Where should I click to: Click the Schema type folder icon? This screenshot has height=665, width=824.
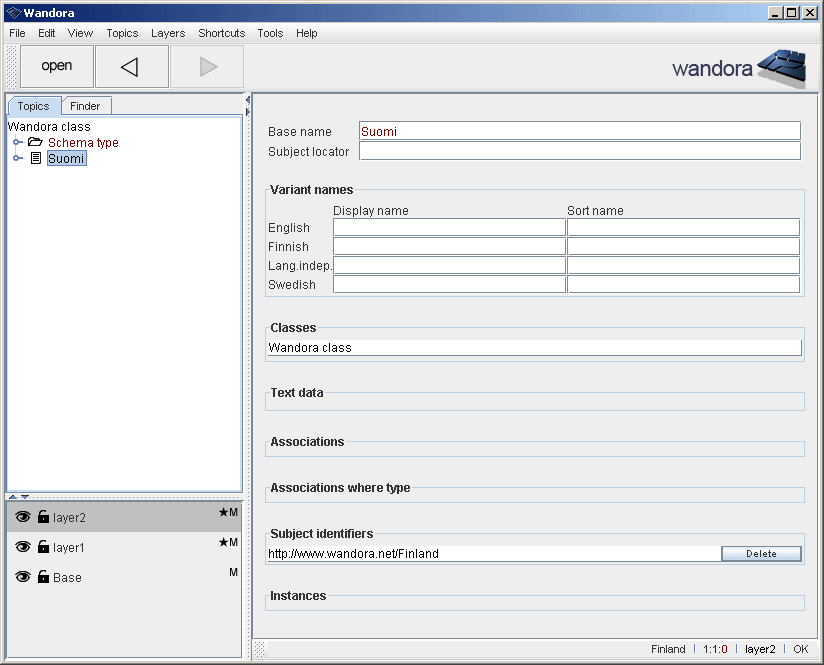[35, 142]
